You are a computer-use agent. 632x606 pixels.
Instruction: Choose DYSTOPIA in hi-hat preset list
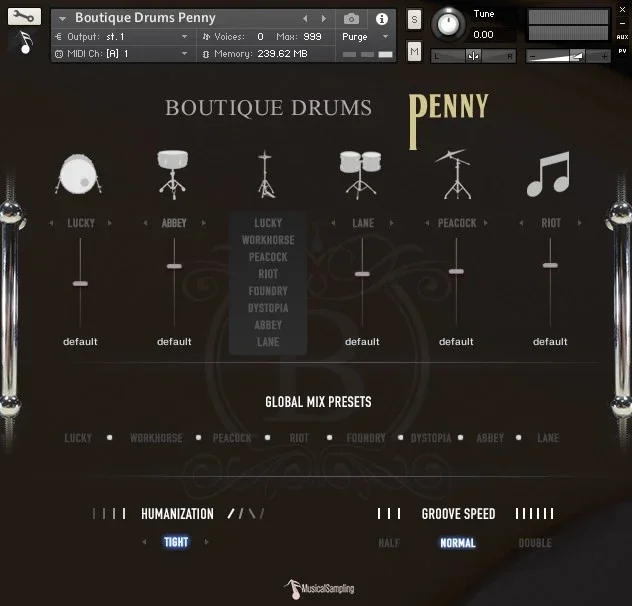point(268,308)
